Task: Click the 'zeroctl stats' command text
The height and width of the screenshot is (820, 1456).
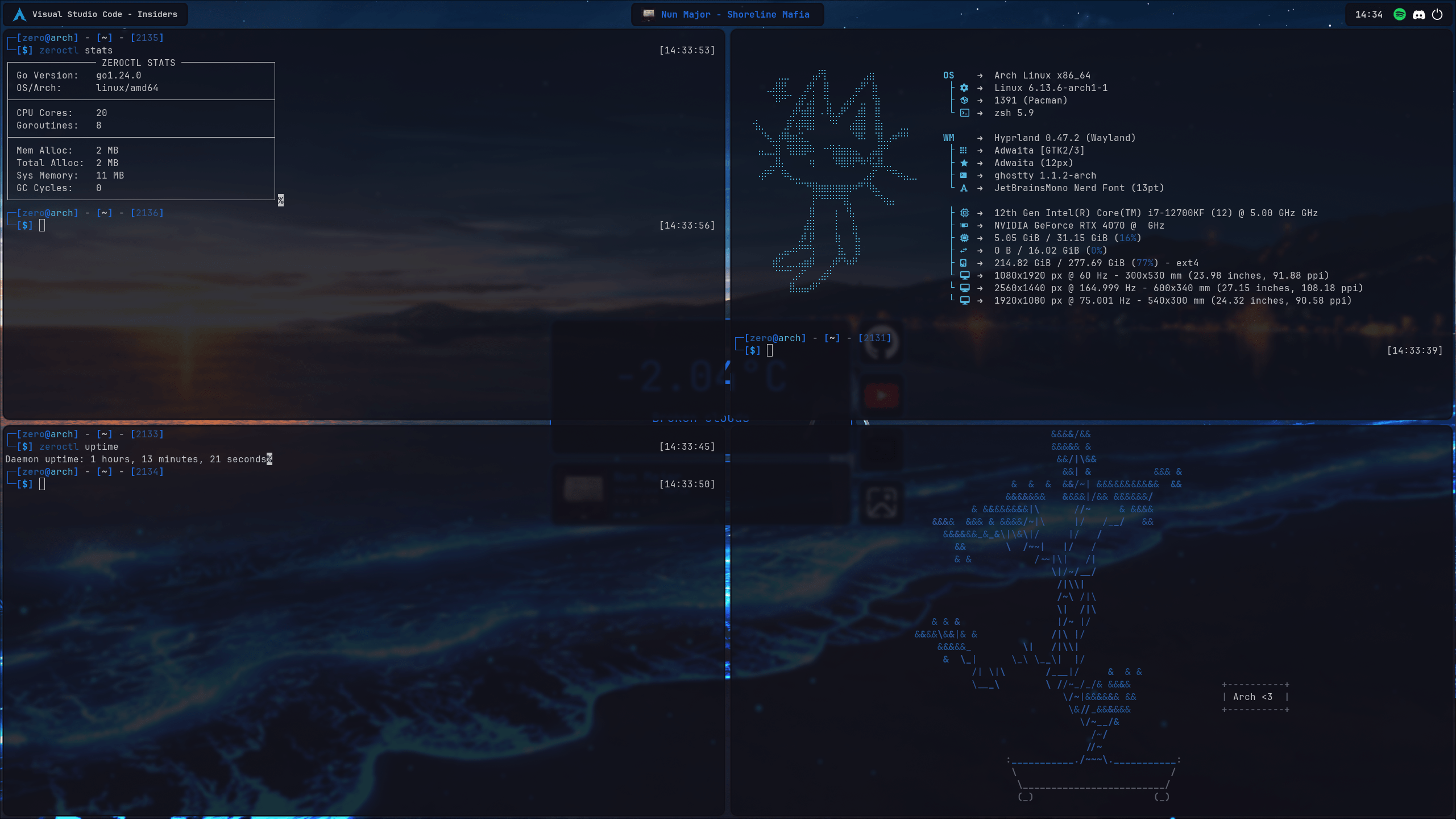Action: [x=76, y=50]
